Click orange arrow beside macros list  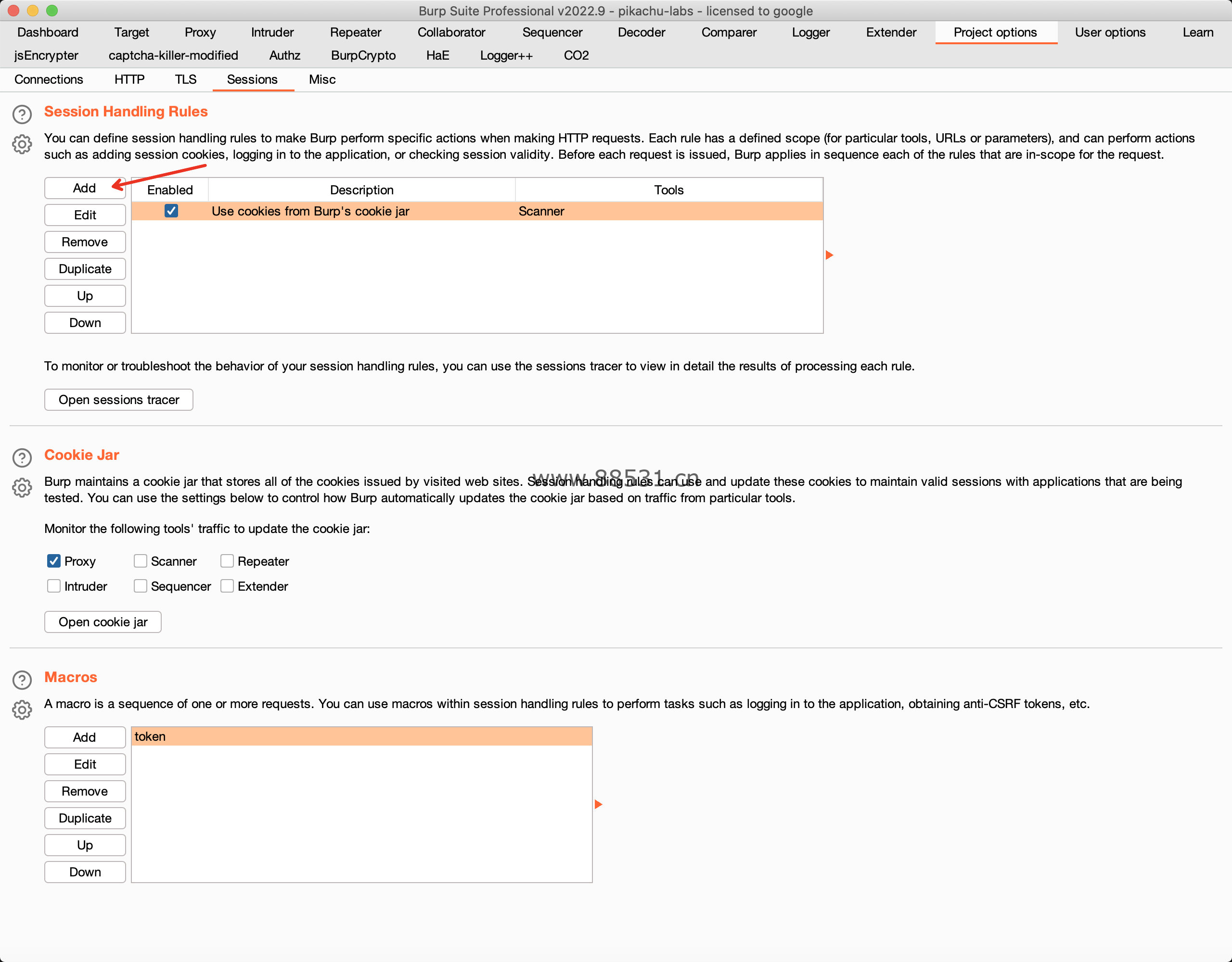click(x=598, y=805)
